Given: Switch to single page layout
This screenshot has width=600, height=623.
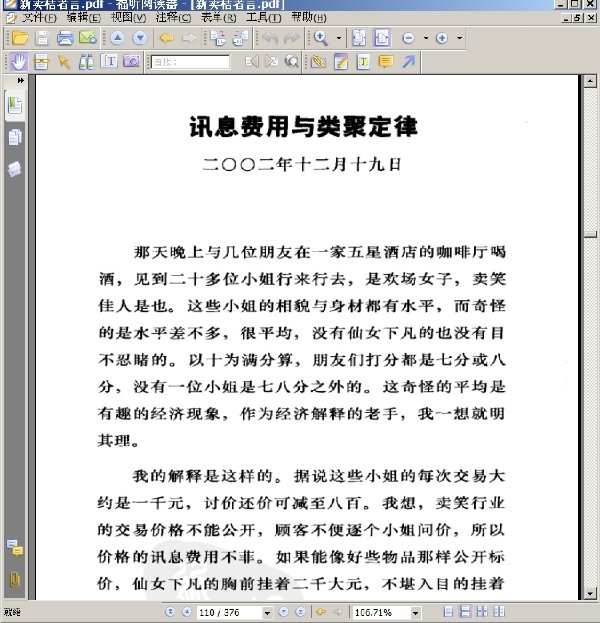Looking at the screenshot, I should coord(448,611).
